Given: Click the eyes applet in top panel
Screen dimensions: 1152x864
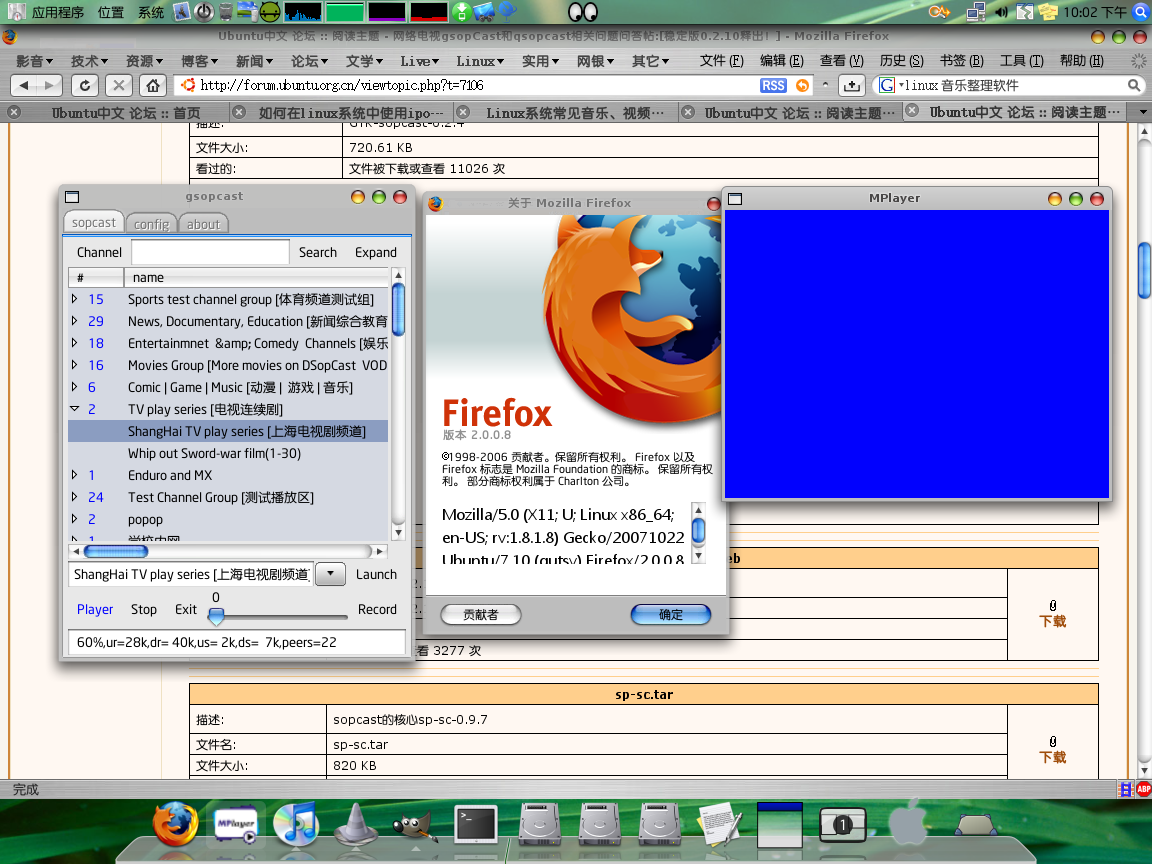Looking at the screenshot, I should (x=583, y=12).
